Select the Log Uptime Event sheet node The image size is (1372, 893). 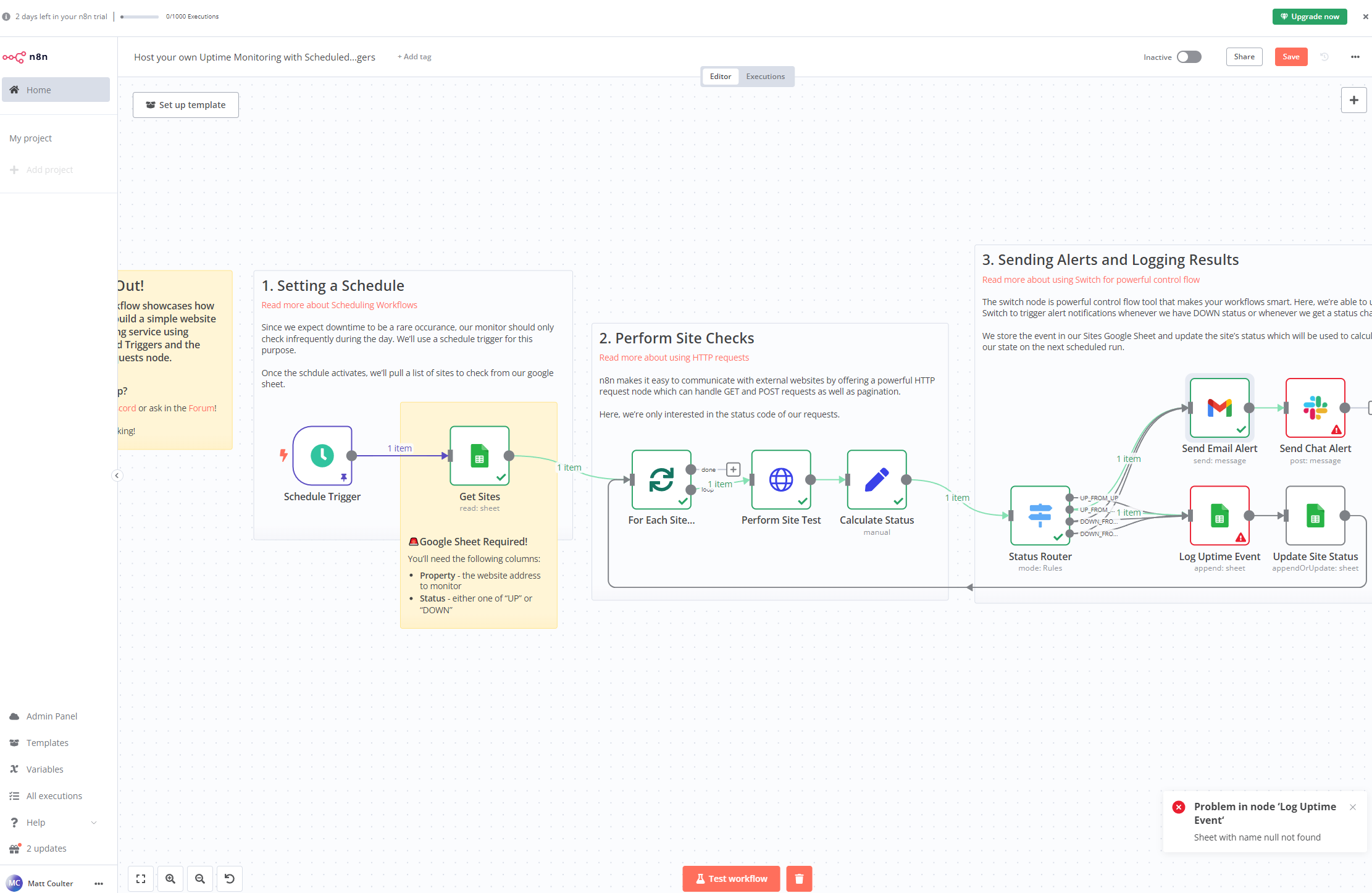(1219, 516)
